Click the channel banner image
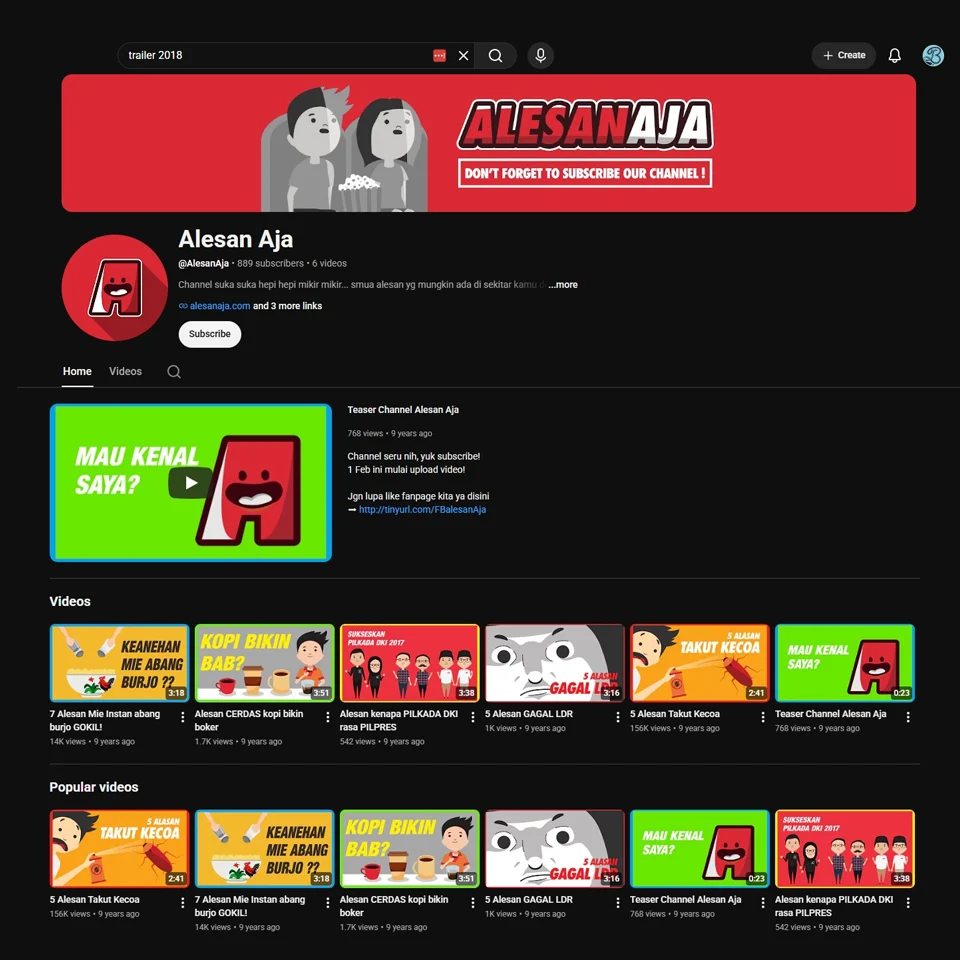This screenshot has height=960, width=960. point(489,143)
